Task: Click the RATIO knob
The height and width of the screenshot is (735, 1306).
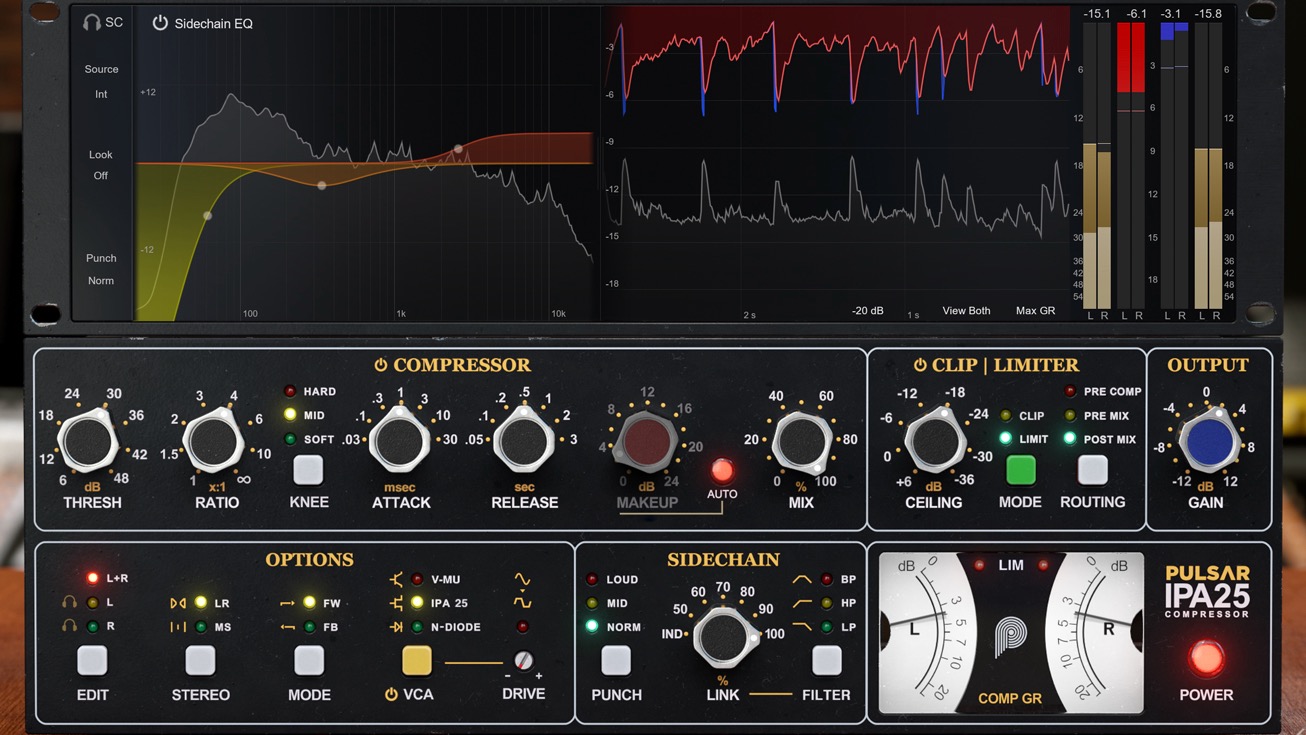Action: pyautogui.click(x=213, y=440)
